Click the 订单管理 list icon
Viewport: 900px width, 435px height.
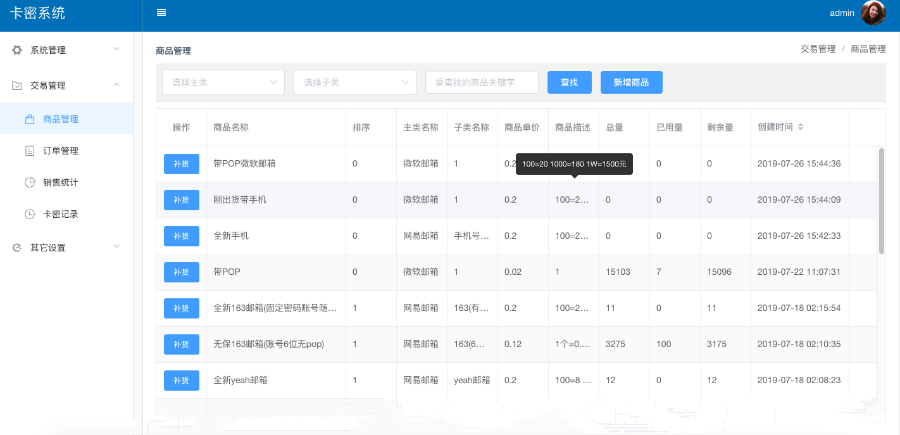coord(29,151)
